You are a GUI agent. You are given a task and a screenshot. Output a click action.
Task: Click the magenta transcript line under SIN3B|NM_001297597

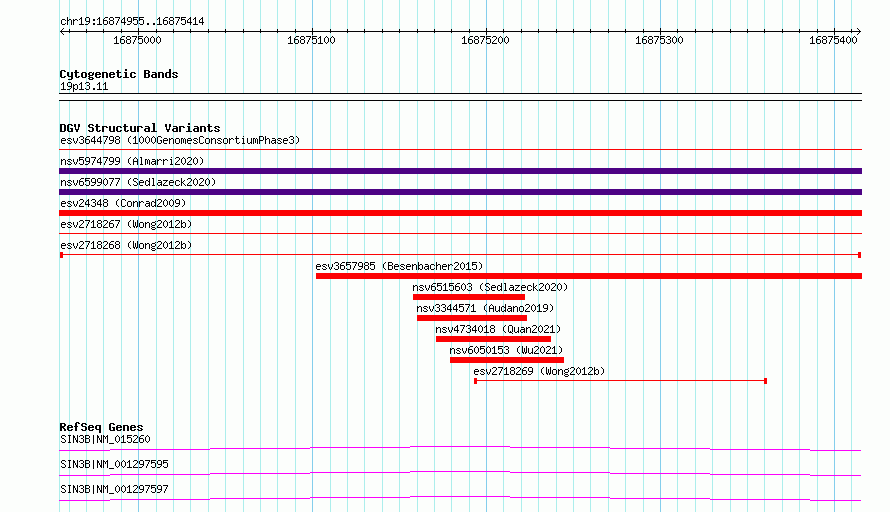click(x=460, y=498)
